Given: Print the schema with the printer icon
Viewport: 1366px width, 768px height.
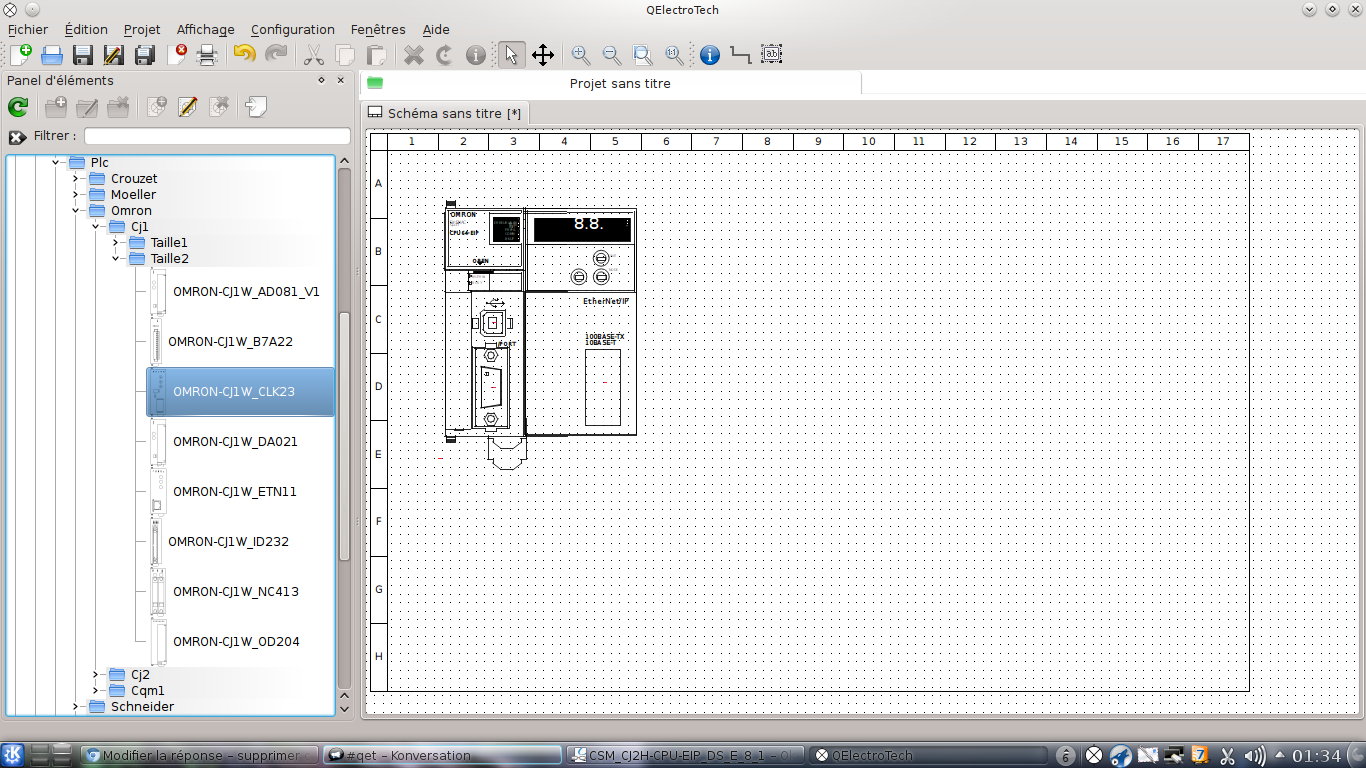Looking at the screenshot, I should tap(207, 55).
